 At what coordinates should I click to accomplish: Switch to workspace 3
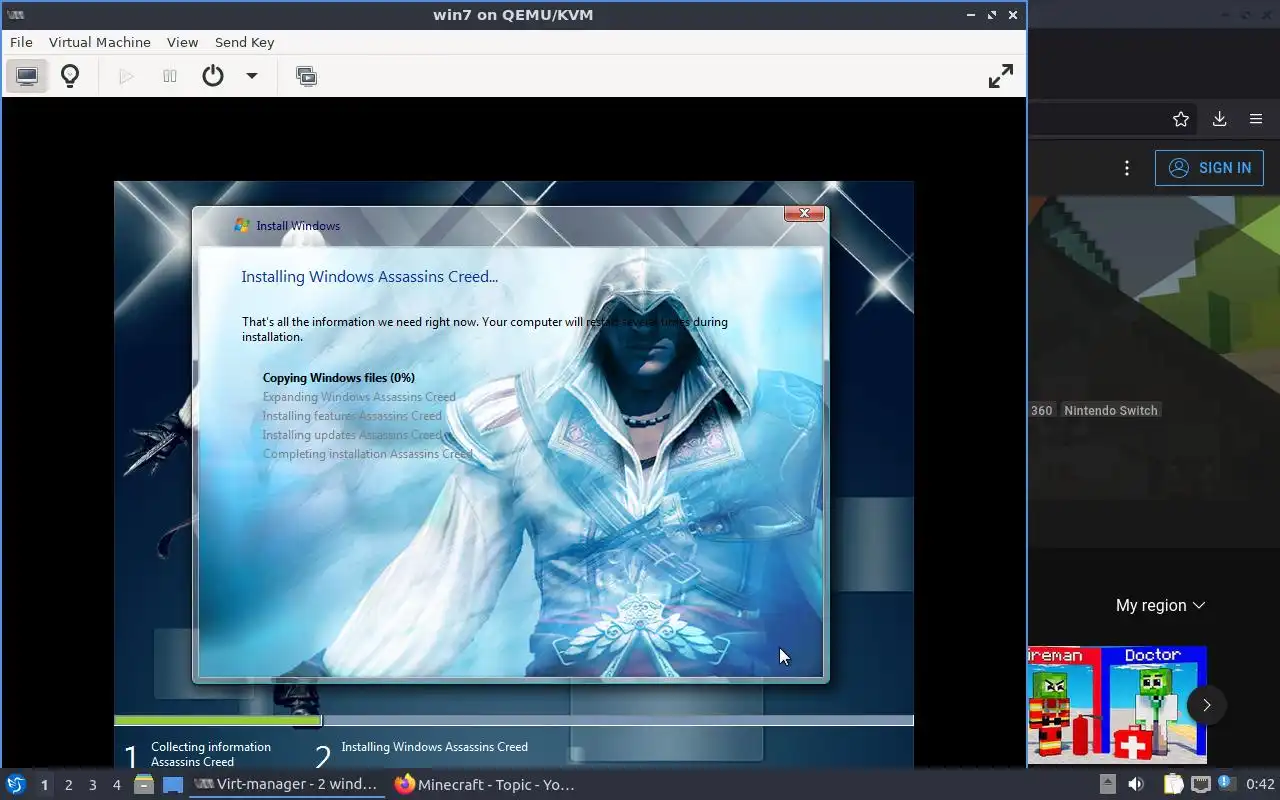pos(93,785)
